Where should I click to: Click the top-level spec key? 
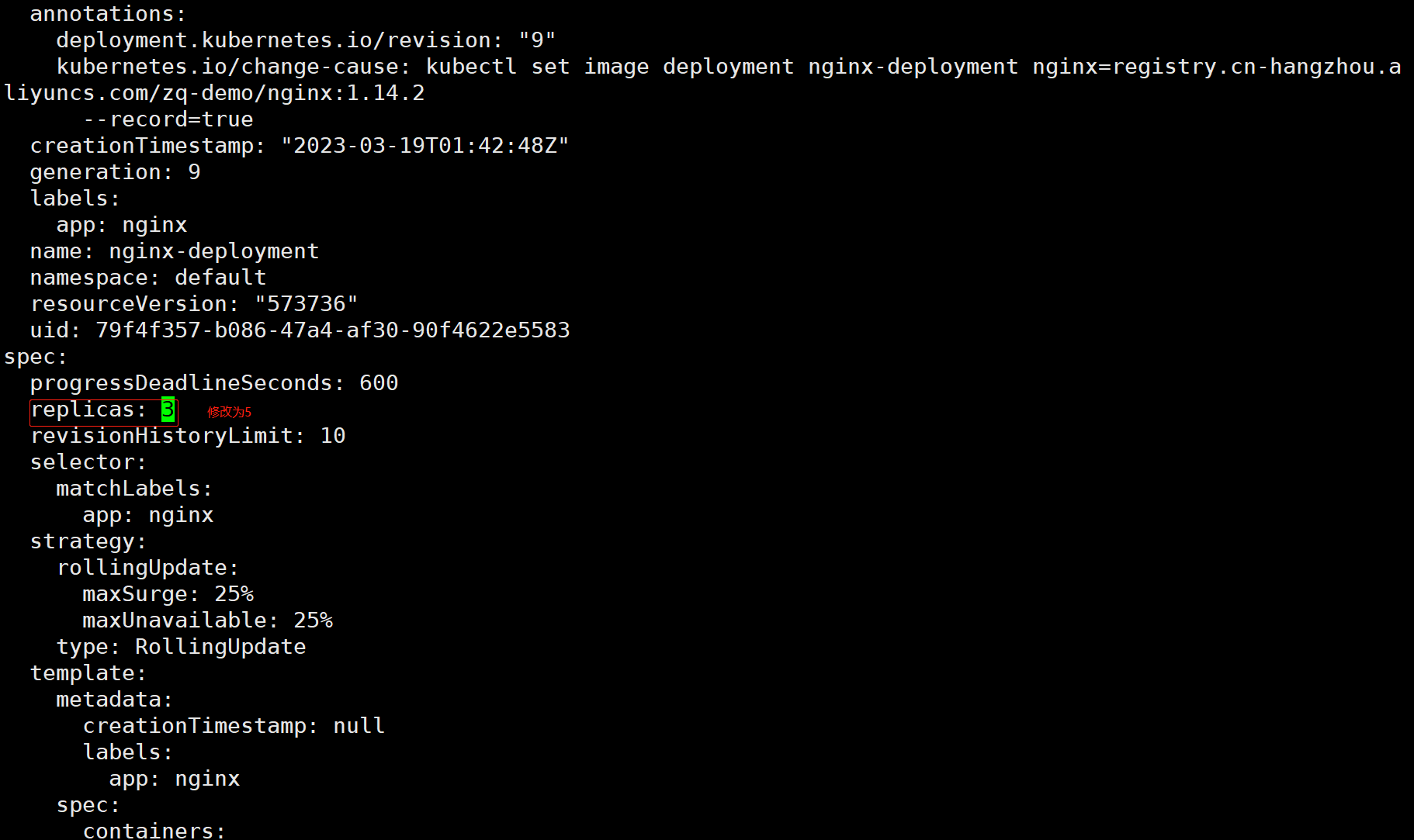click(36, 357)
